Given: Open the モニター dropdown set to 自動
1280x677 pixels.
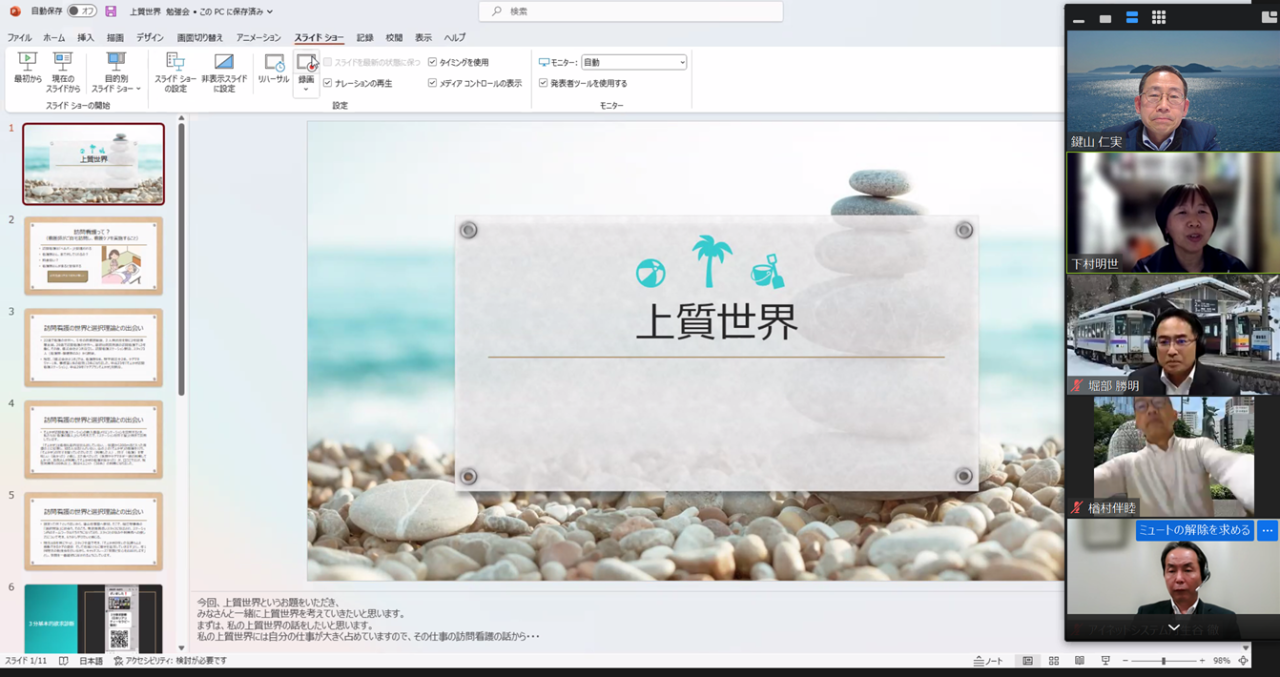Looking at the screenshot, I should click(634, 62).
